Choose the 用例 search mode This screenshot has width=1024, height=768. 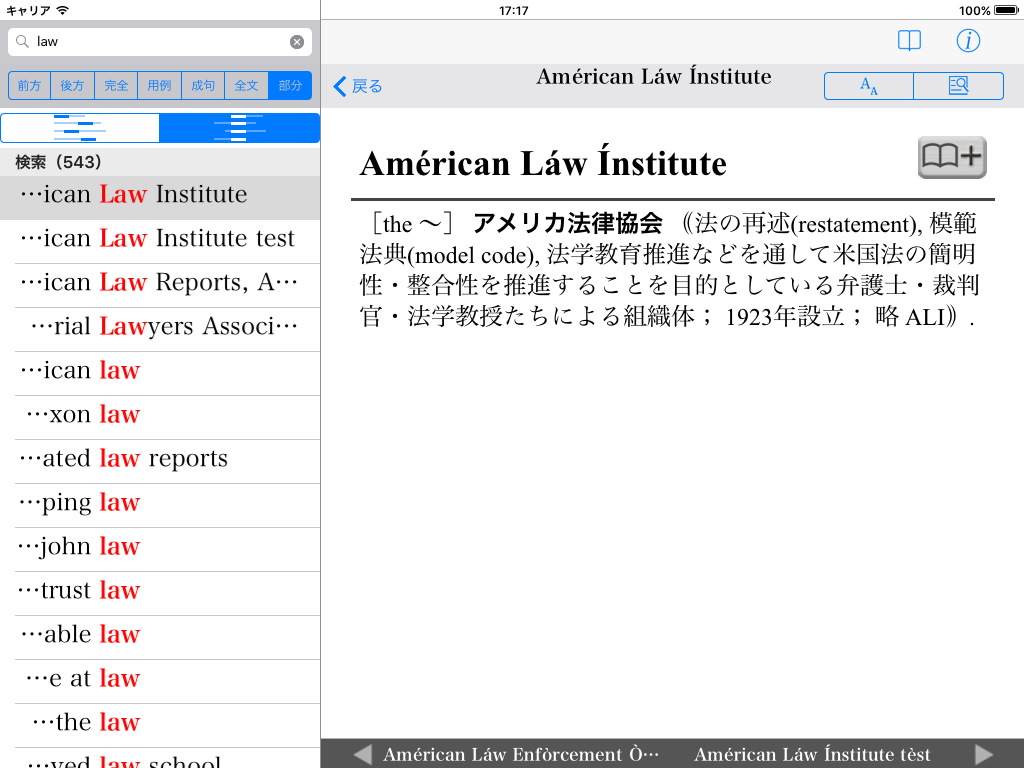tap(159, 86)
